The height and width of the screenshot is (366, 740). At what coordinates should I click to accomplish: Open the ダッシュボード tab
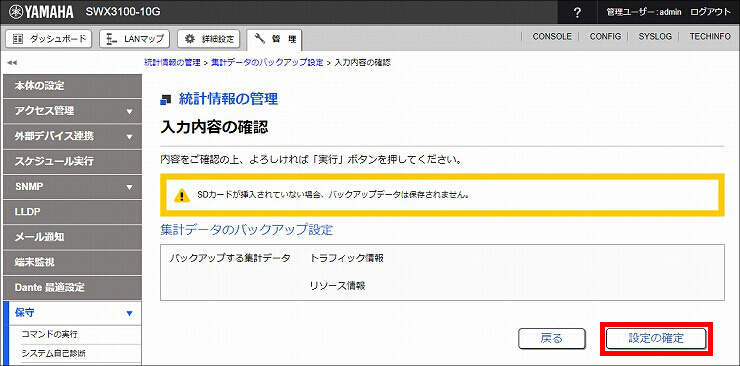(49, 39)
